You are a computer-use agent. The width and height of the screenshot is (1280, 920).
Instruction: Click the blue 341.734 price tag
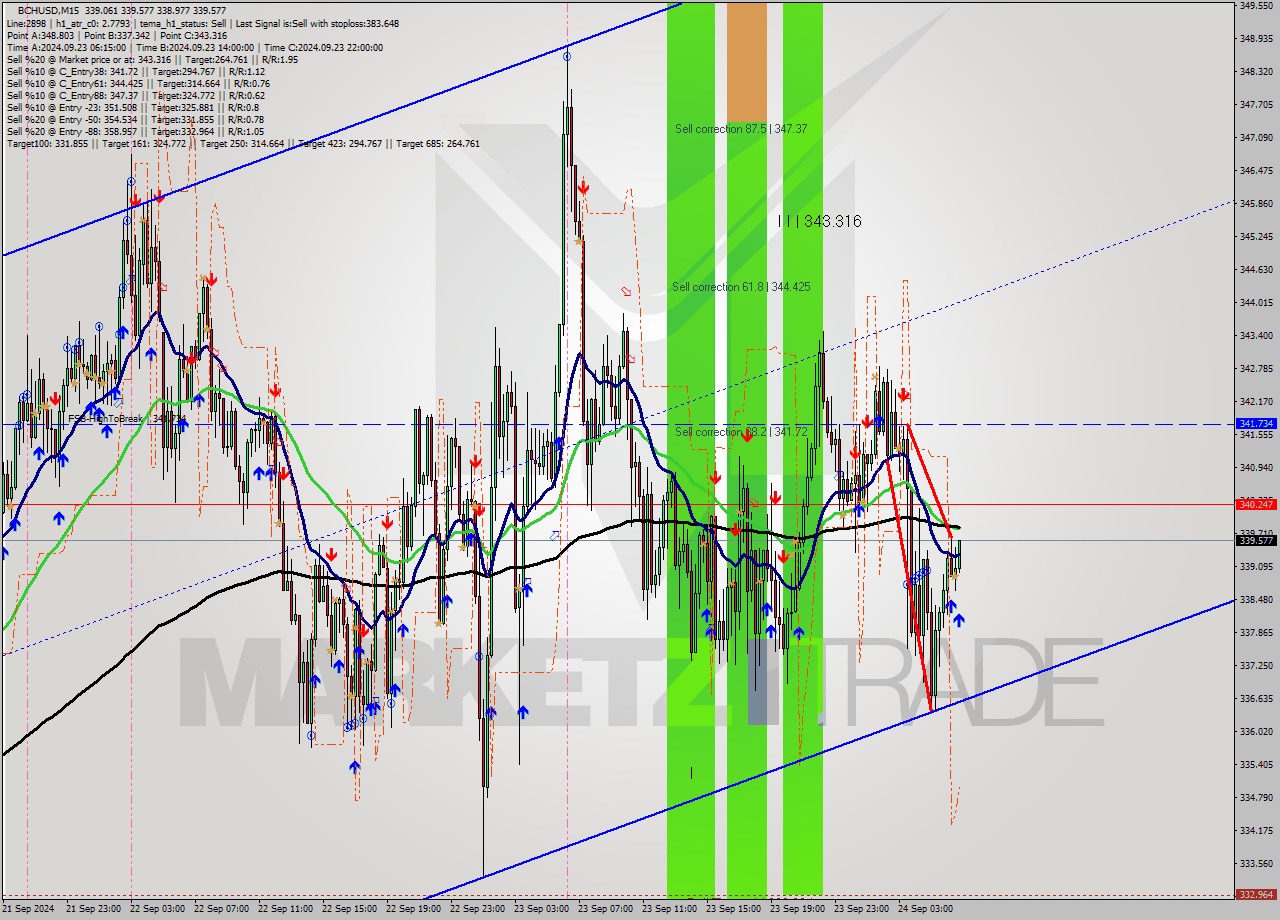[x=1257, y=424]
